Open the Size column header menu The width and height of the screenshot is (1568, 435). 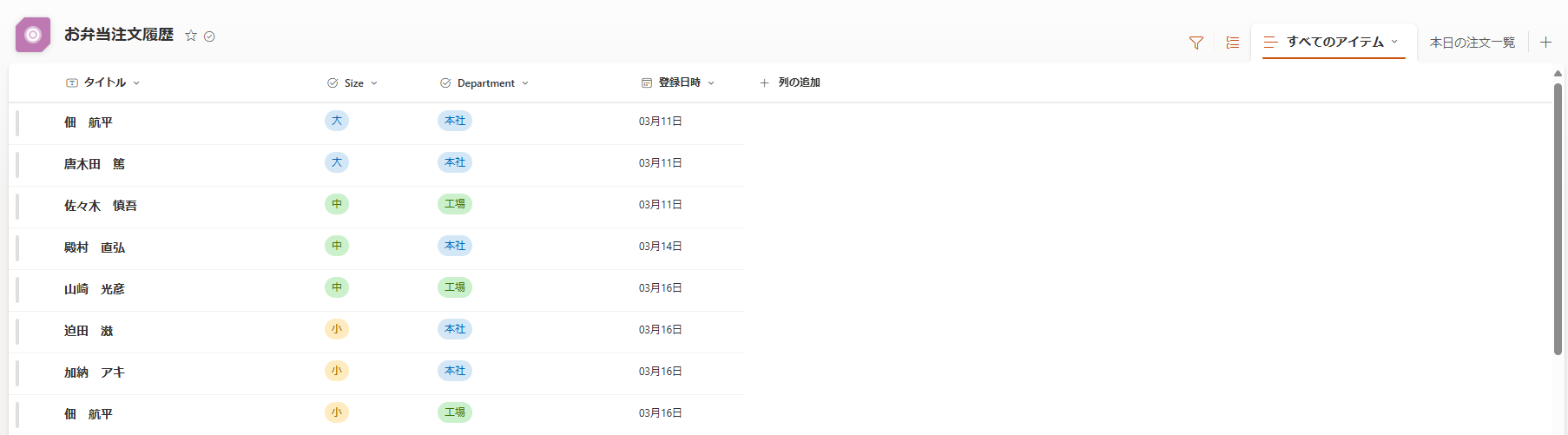coord(352,83)
